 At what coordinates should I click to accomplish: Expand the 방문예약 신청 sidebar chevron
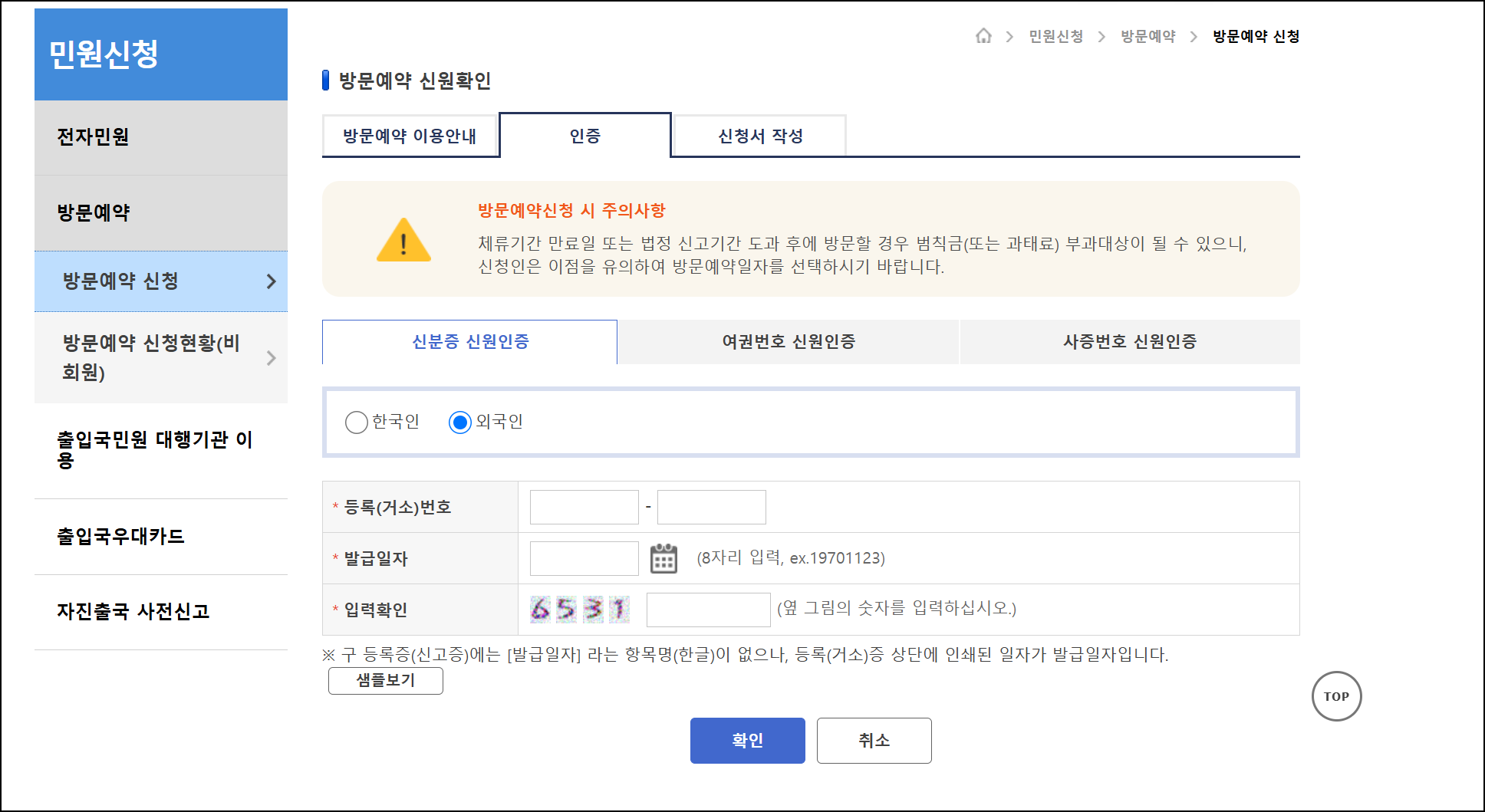[271, 281]
